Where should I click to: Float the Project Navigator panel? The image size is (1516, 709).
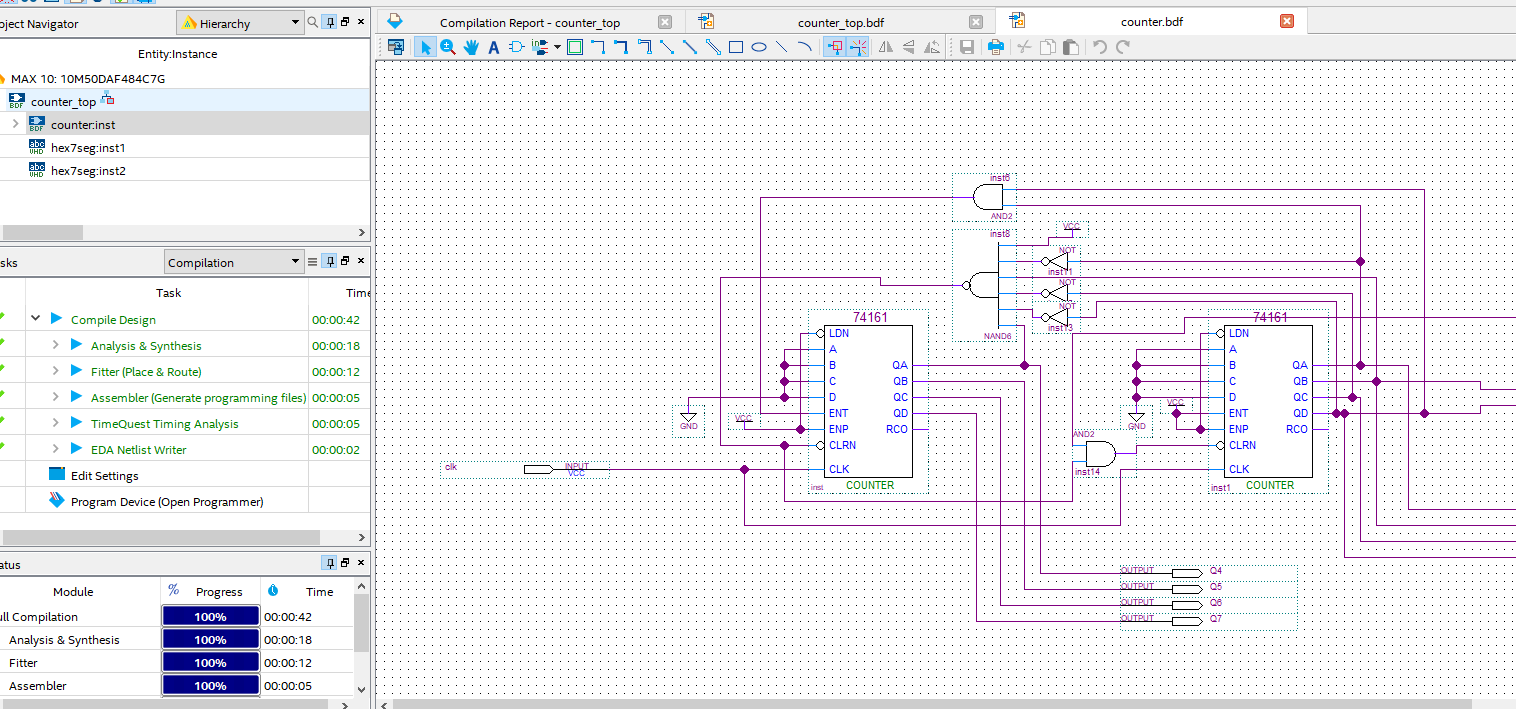[x=344, y=22]
